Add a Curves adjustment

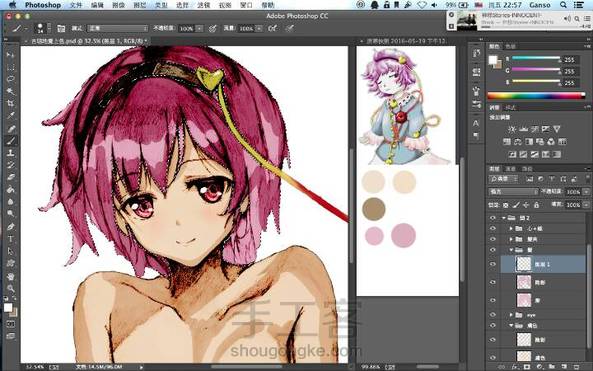tap(534, 129)
